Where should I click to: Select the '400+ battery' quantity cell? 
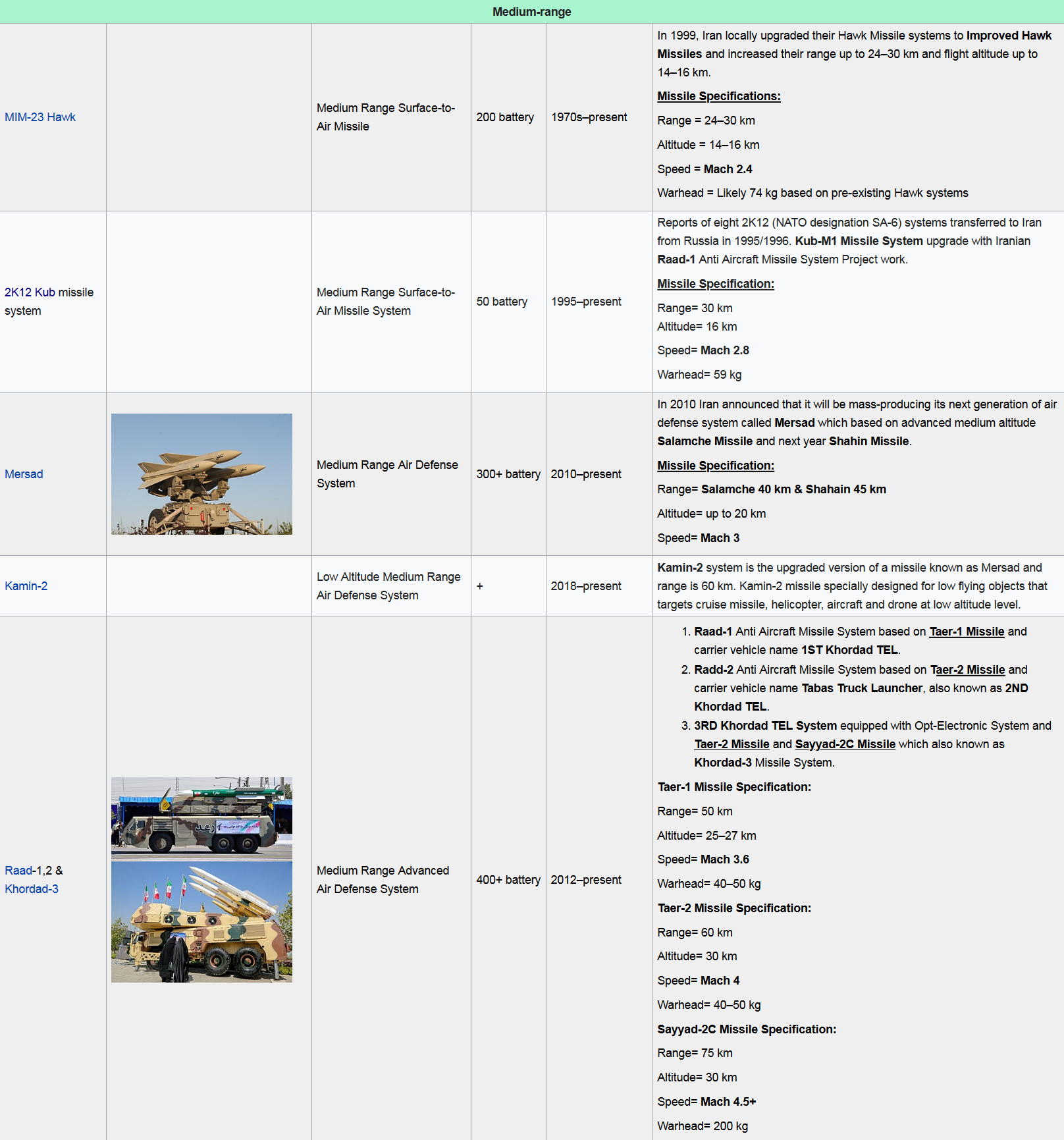[508, 880]
